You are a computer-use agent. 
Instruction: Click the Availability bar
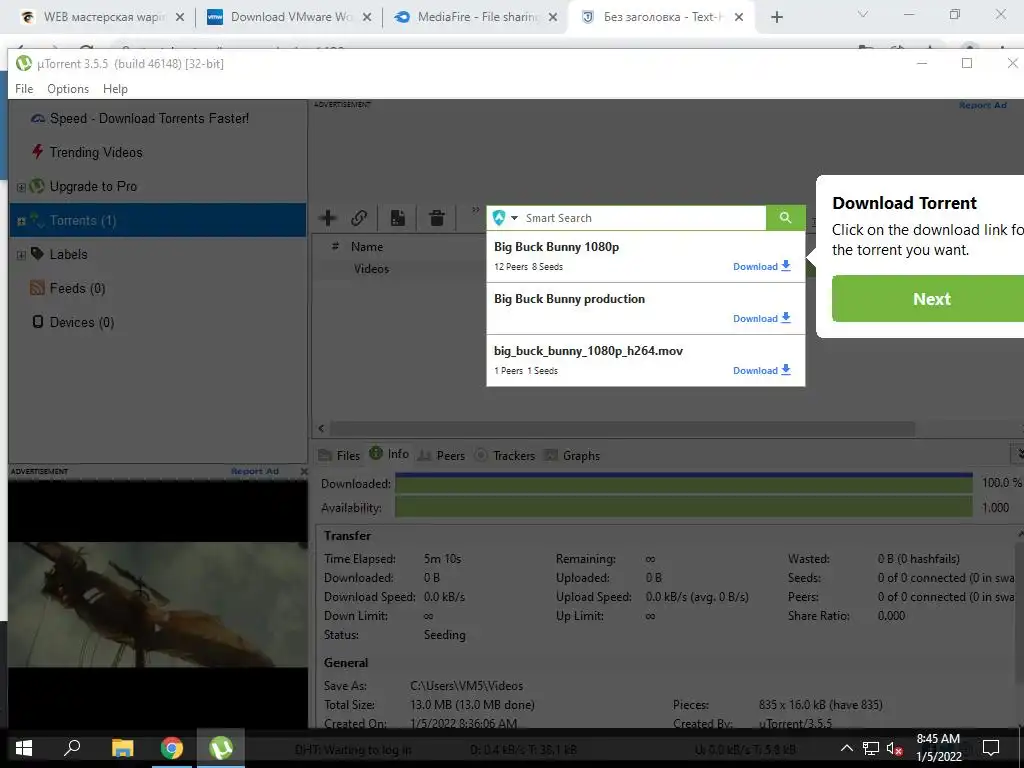tap(684, 507)
